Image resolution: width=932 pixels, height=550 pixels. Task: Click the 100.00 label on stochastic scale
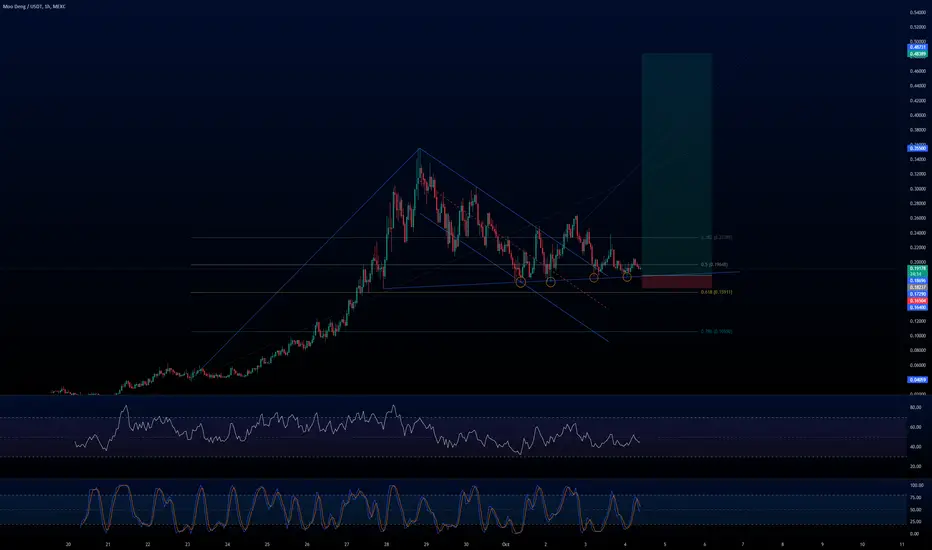(x=916, y=485)
